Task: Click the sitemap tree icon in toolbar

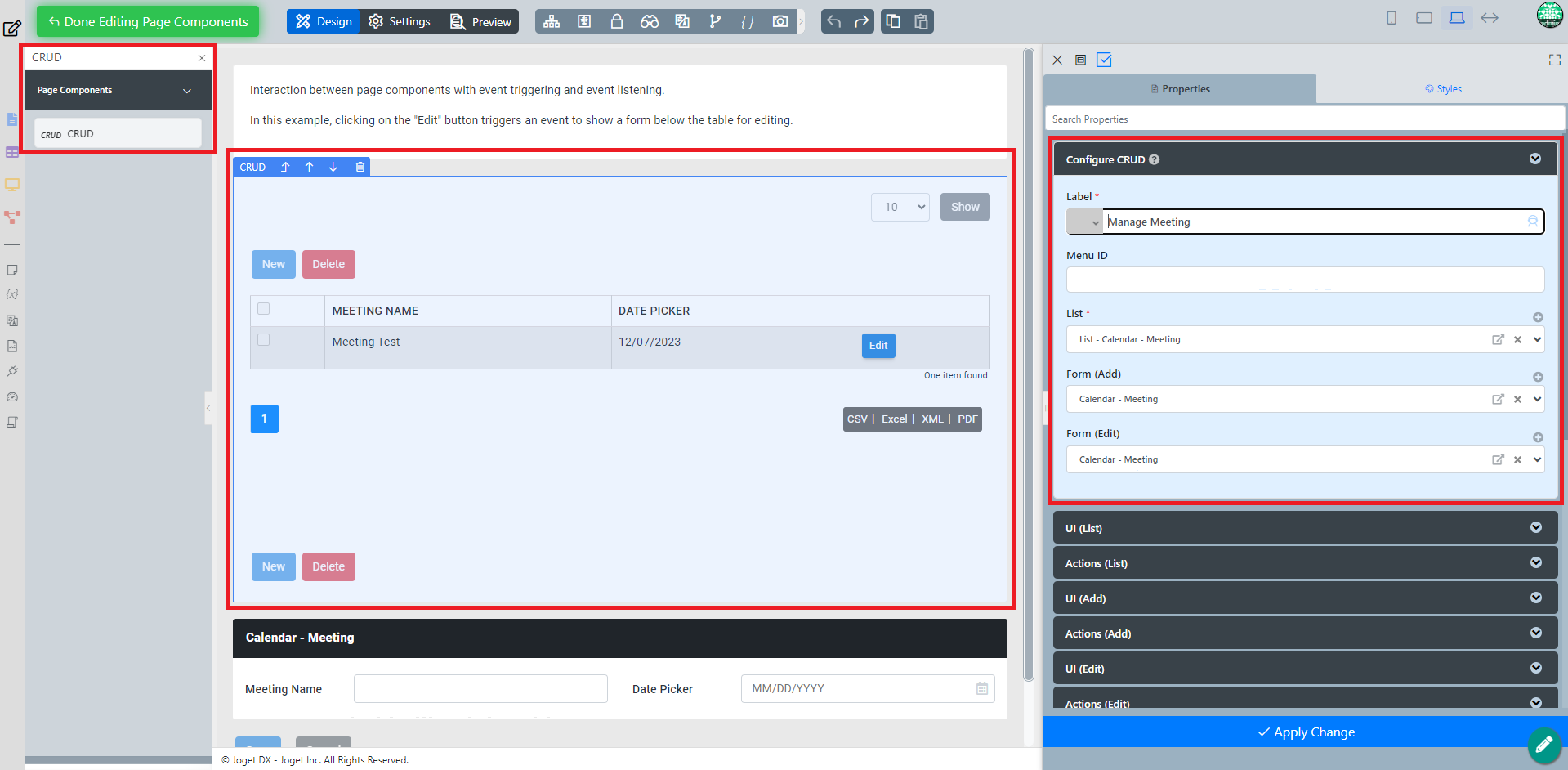Action: point(552,21)
